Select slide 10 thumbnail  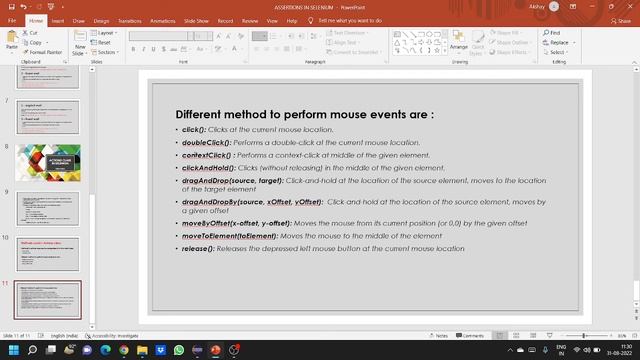pos(48,254)
